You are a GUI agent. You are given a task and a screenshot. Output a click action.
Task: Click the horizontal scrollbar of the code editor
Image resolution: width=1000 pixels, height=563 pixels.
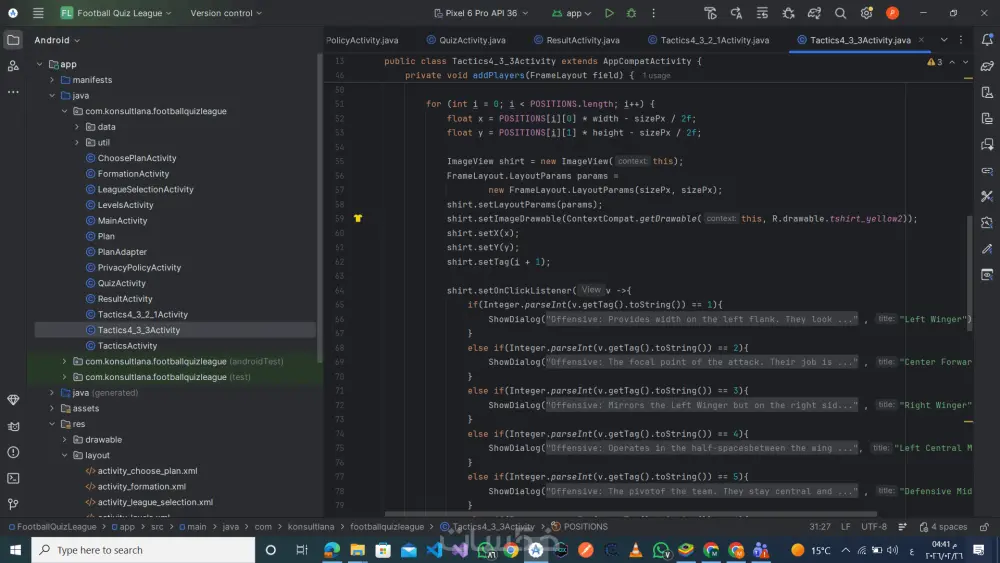click(630, 514)
